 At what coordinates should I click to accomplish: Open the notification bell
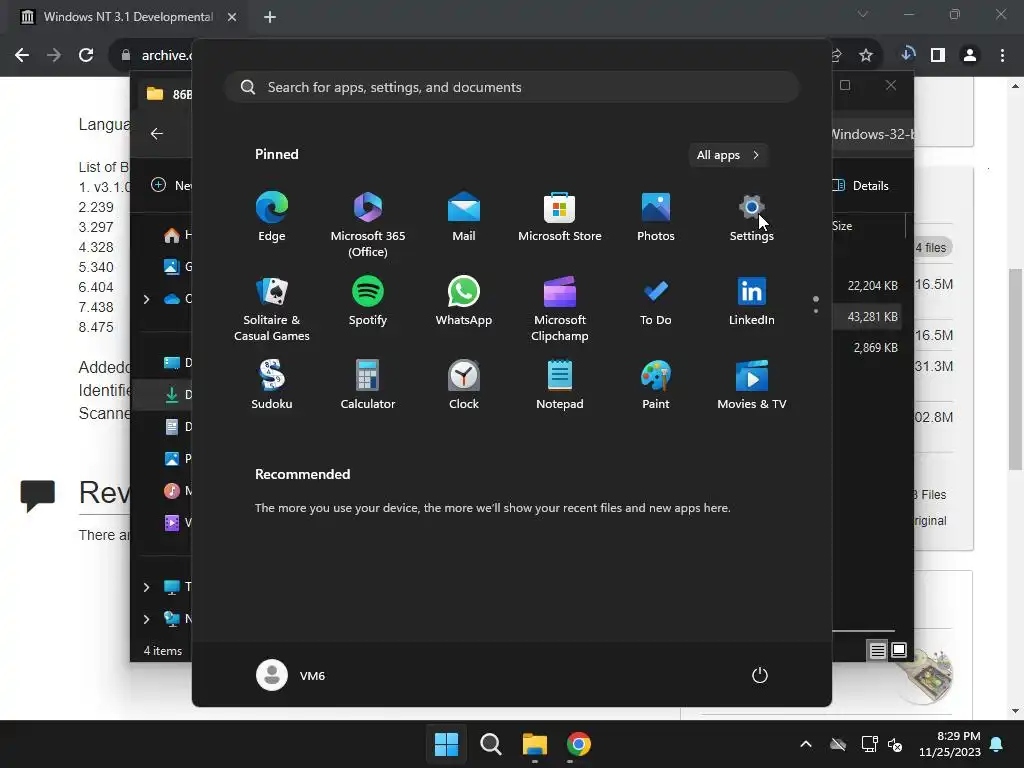point(997,744)
